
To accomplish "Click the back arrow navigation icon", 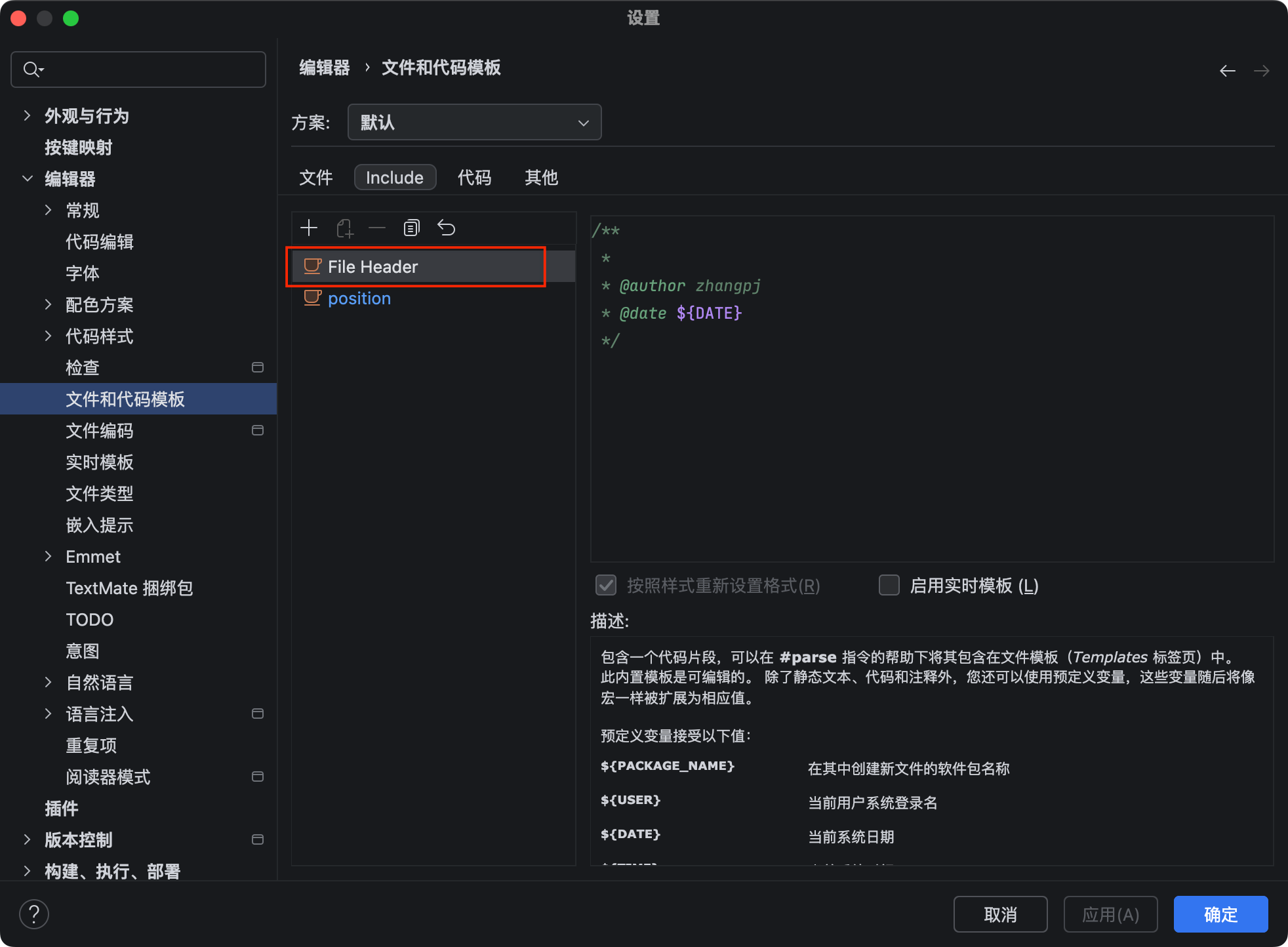I will (x=1227, y=71).
